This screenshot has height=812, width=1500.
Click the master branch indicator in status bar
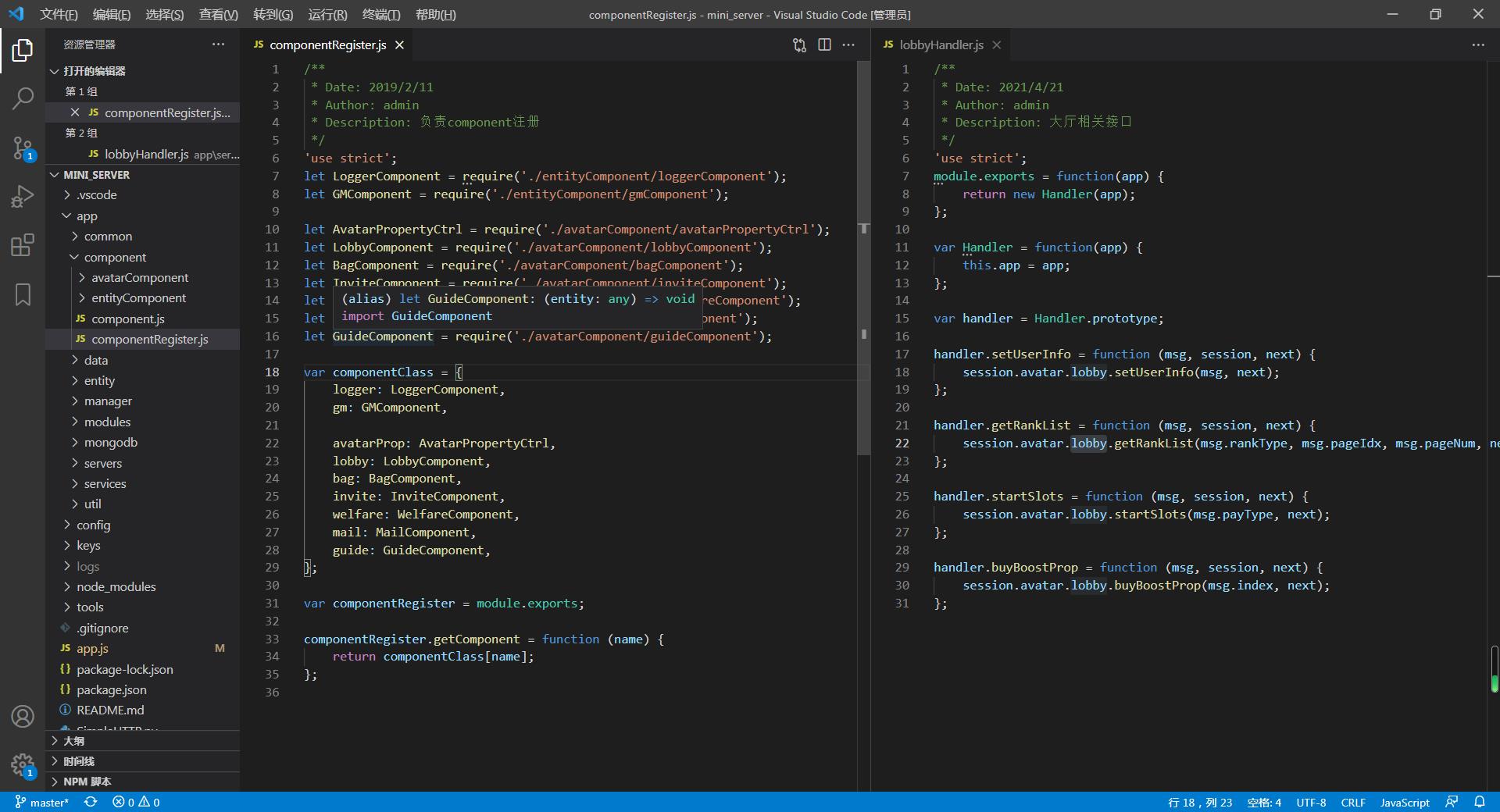coord(41,802)
